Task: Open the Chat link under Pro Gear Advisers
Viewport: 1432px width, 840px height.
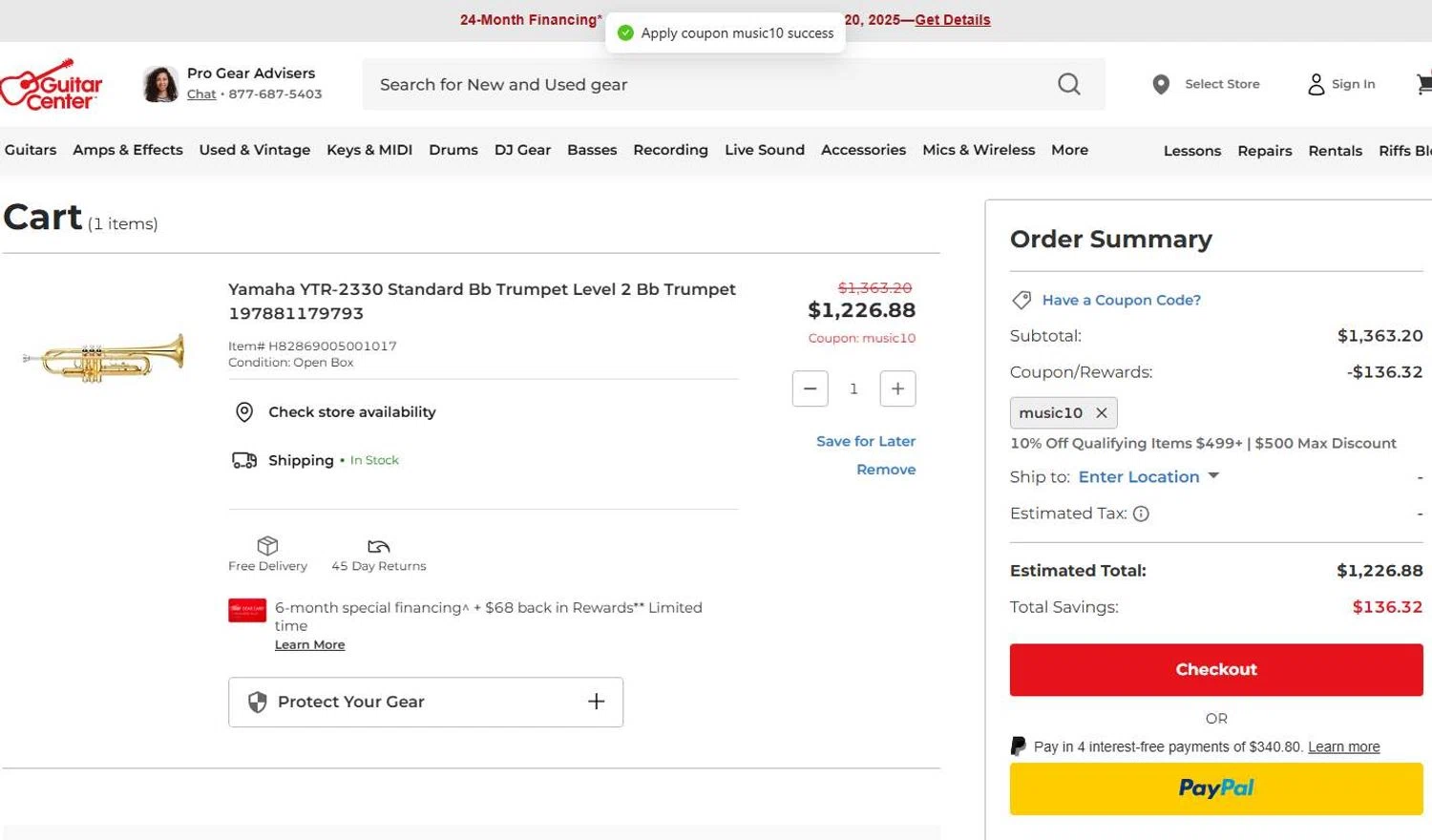Action: tap(201, 94)
